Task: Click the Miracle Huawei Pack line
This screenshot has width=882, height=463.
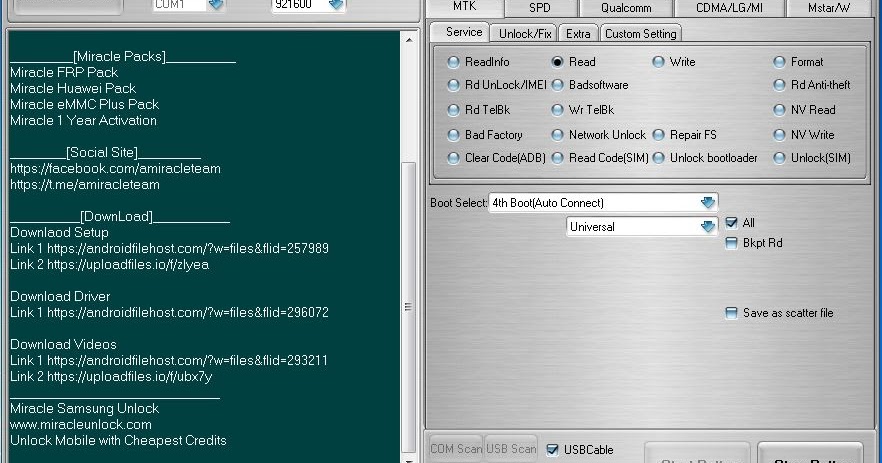Action: point(73,88)
